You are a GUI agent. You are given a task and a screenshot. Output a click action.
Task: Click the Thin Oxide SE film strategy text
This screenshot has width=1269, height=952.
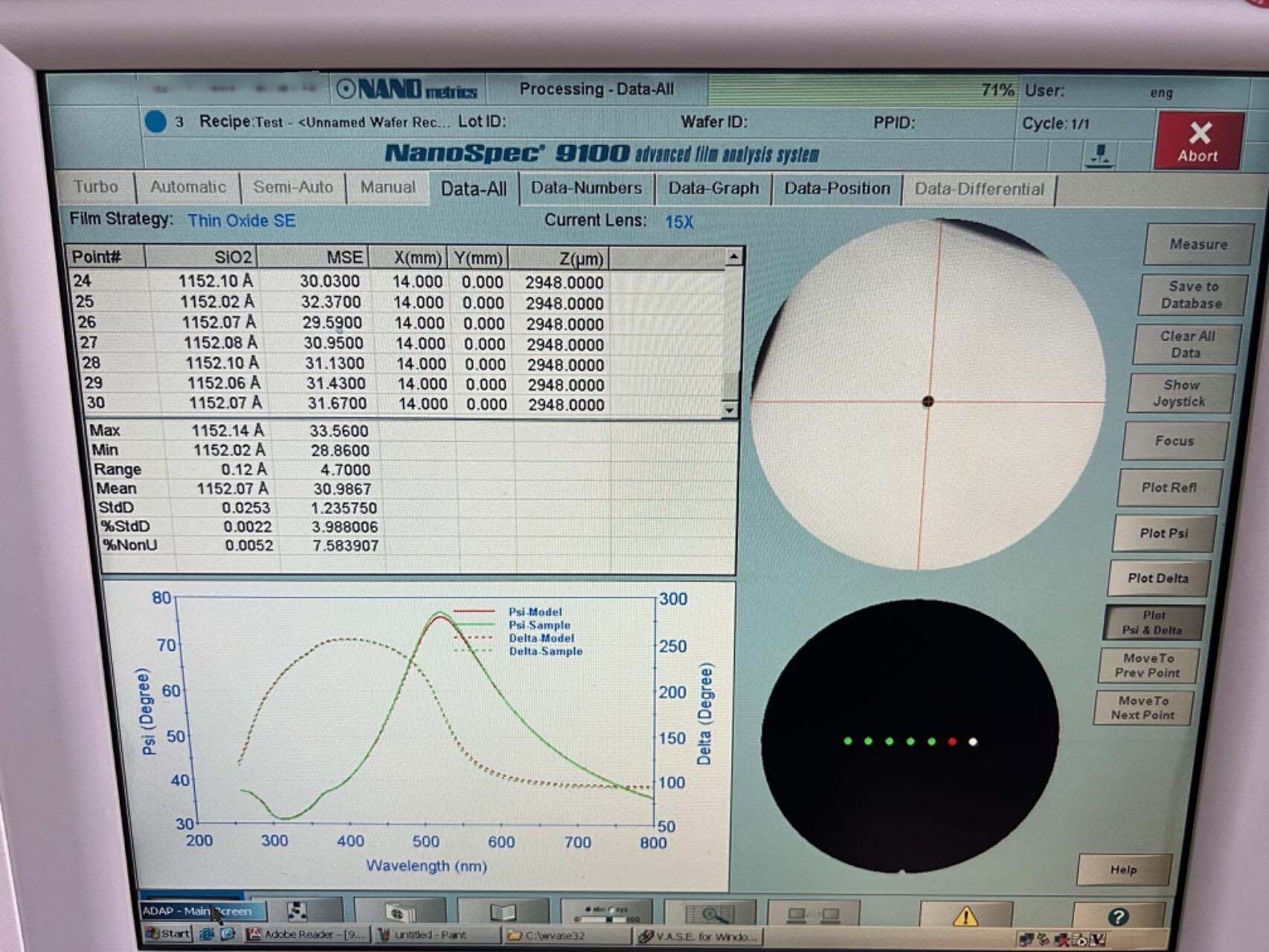click(241, 221)
